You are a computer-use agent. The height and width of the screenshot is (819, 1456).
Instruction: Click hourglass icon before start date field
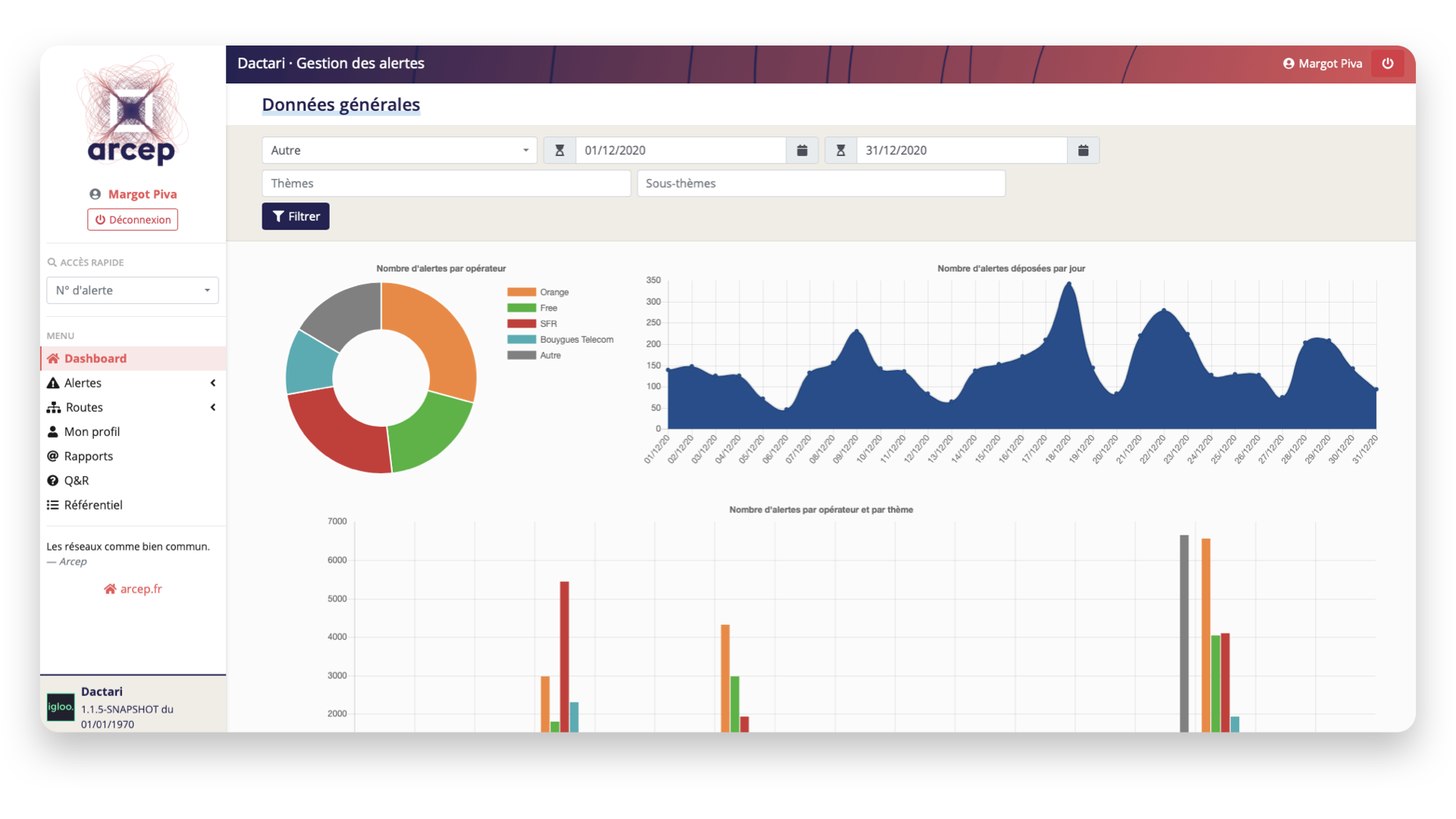pyautogui.click(x=560, y=150)
